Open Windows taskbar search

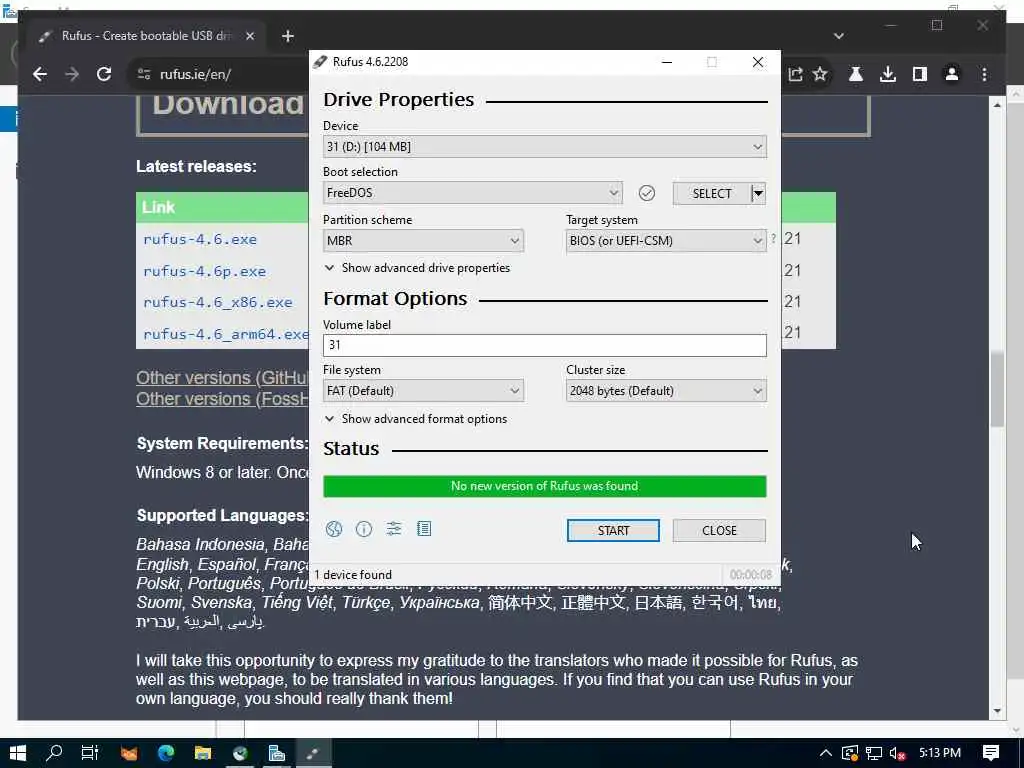54,753
